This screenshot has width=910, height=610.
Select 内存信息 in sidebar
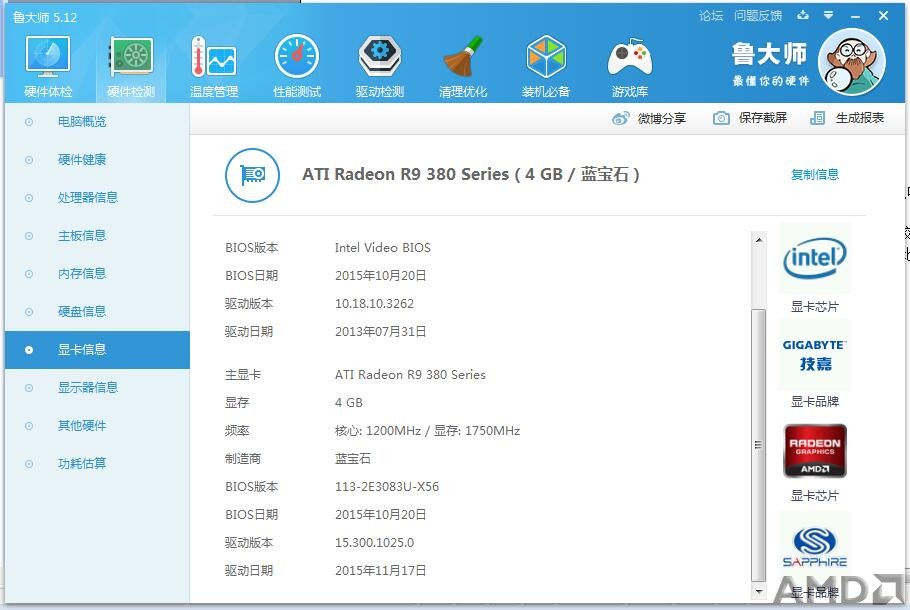point(97,274)
